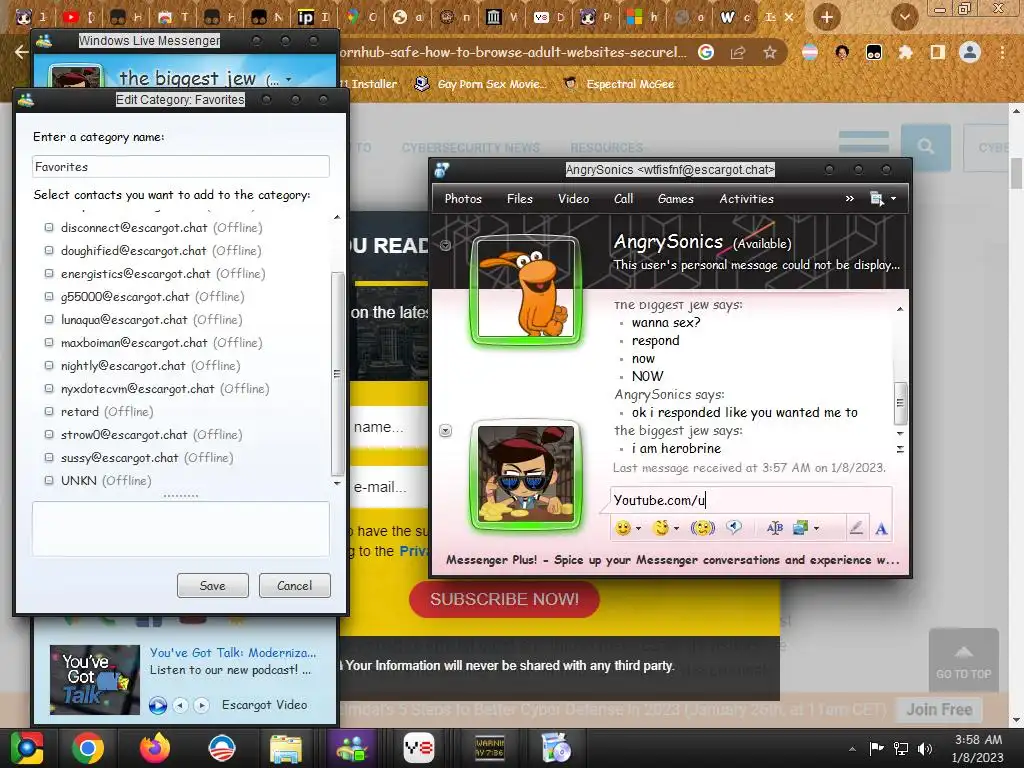The image size is (1024, 768).
Task: Check nightly@escargot.chat contact
Action: 49,365
